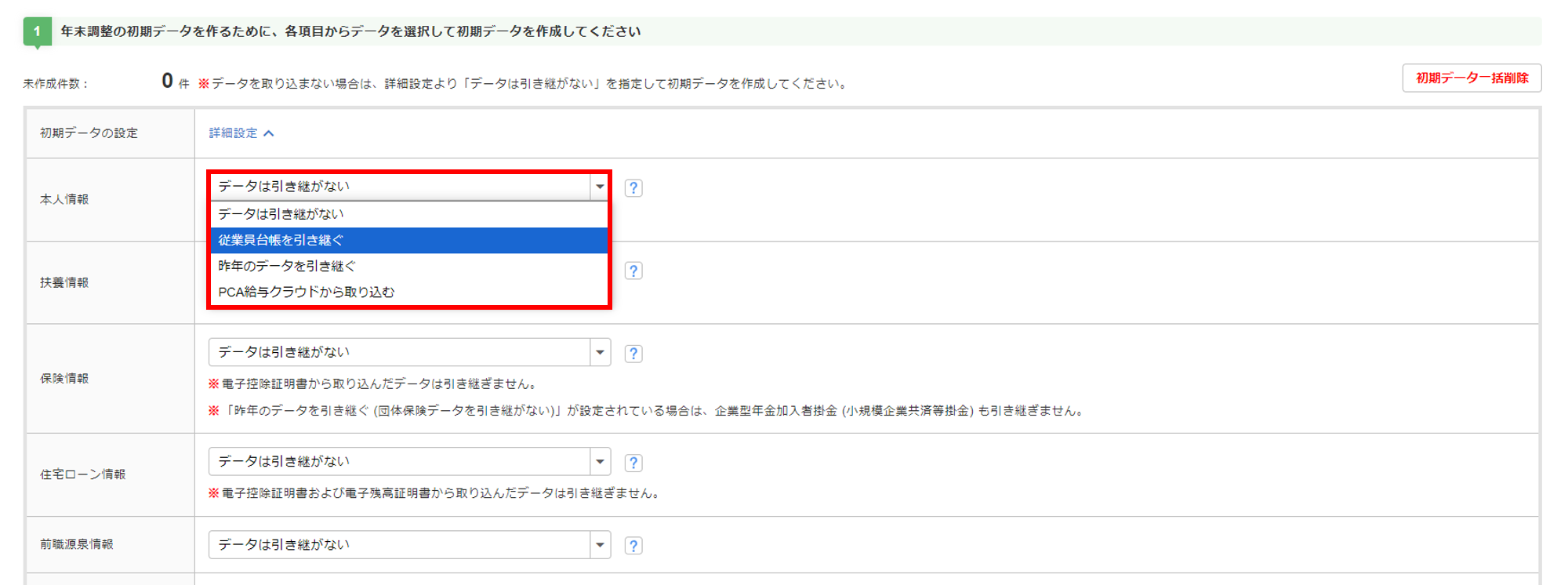1568x585 pixels.
Task: Open help for 扶養情報 setting
Action: click(x=633, y=271)
